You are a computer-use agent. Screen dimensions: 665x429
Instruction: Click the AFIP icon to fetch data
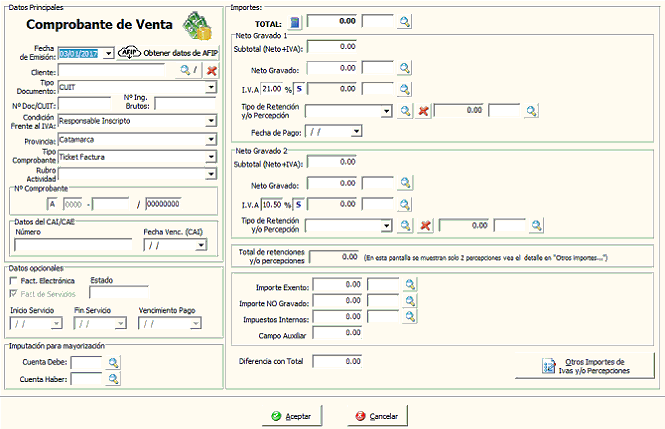click(x=129, y=52)
